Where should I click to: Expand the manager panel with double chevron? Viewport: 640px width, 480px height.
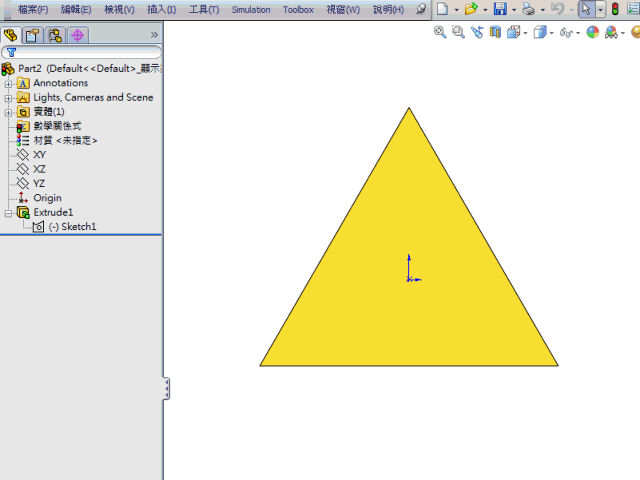154,35
